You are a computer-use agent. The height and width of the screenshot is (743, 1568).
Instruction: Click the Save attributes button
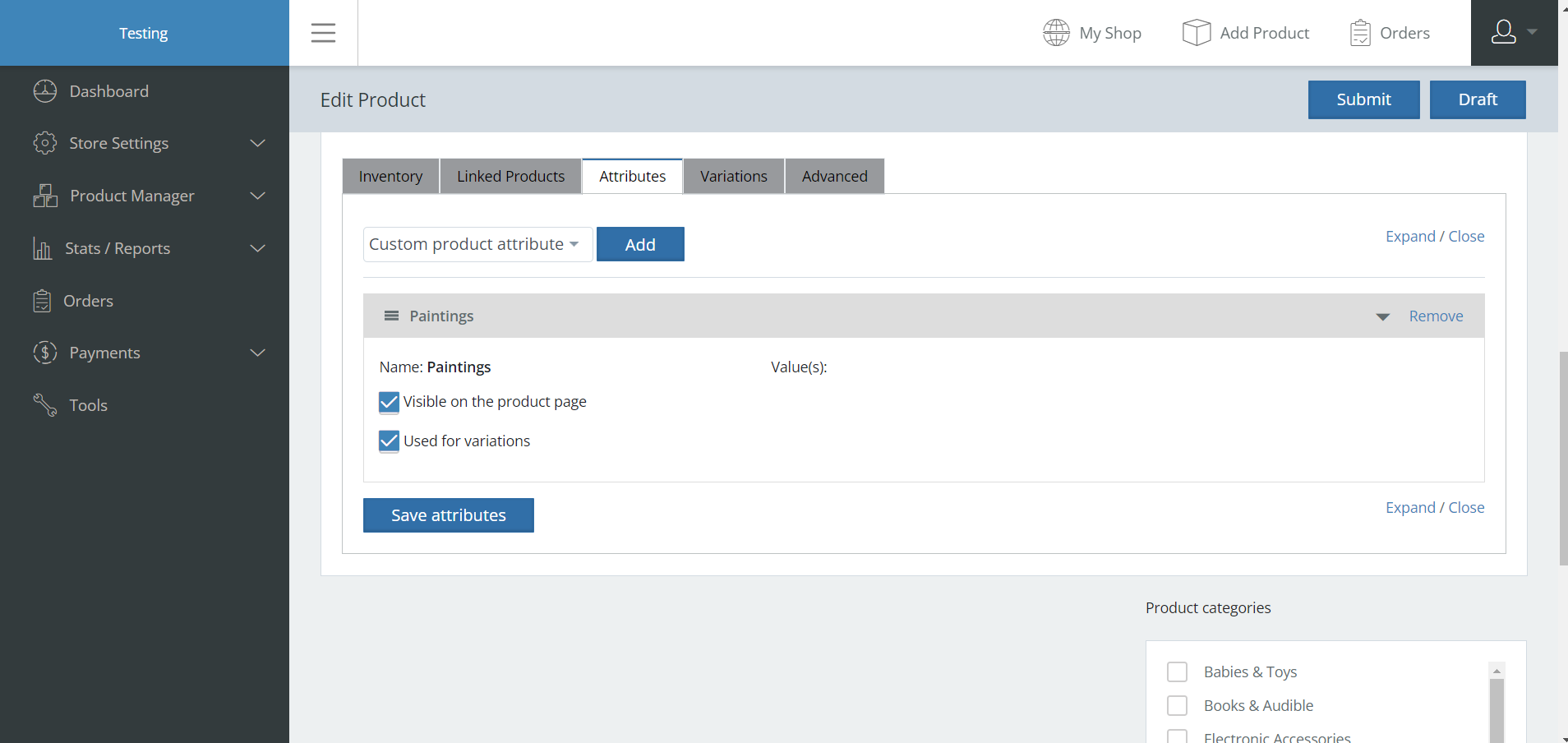(x=448, y=515)
